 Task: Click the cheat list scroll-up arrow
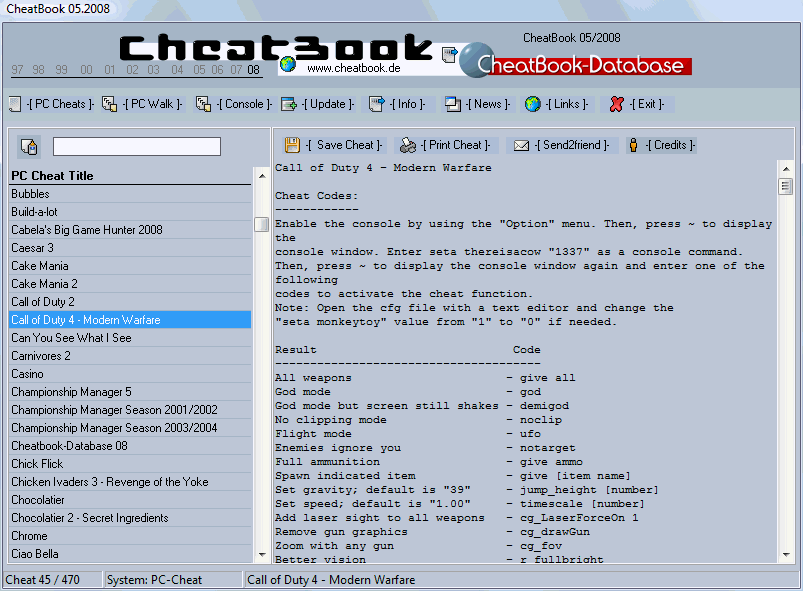pos(262,176)
